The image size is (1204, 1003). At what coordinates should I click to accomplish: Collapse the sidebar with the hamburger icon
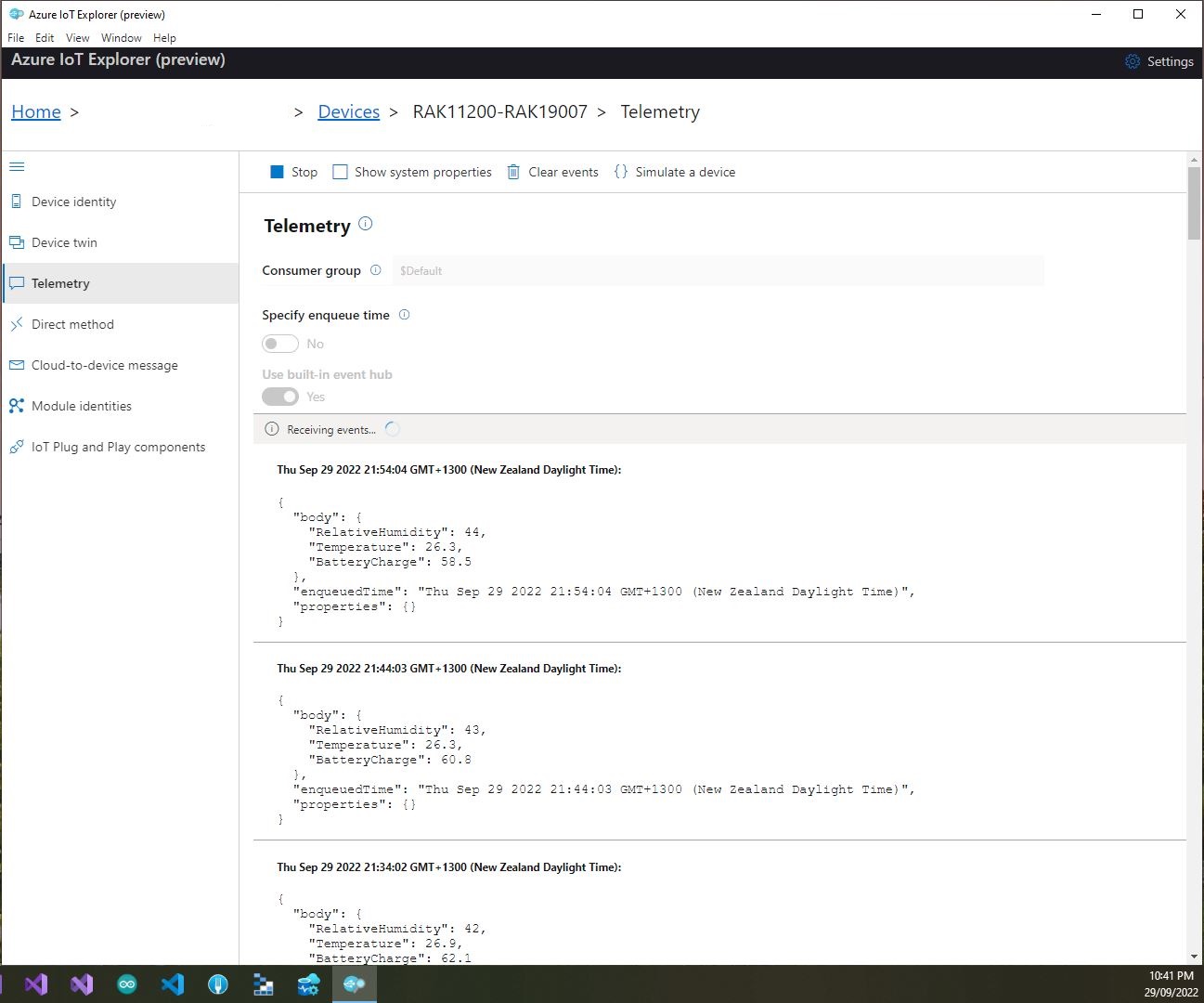coord(17,167)
